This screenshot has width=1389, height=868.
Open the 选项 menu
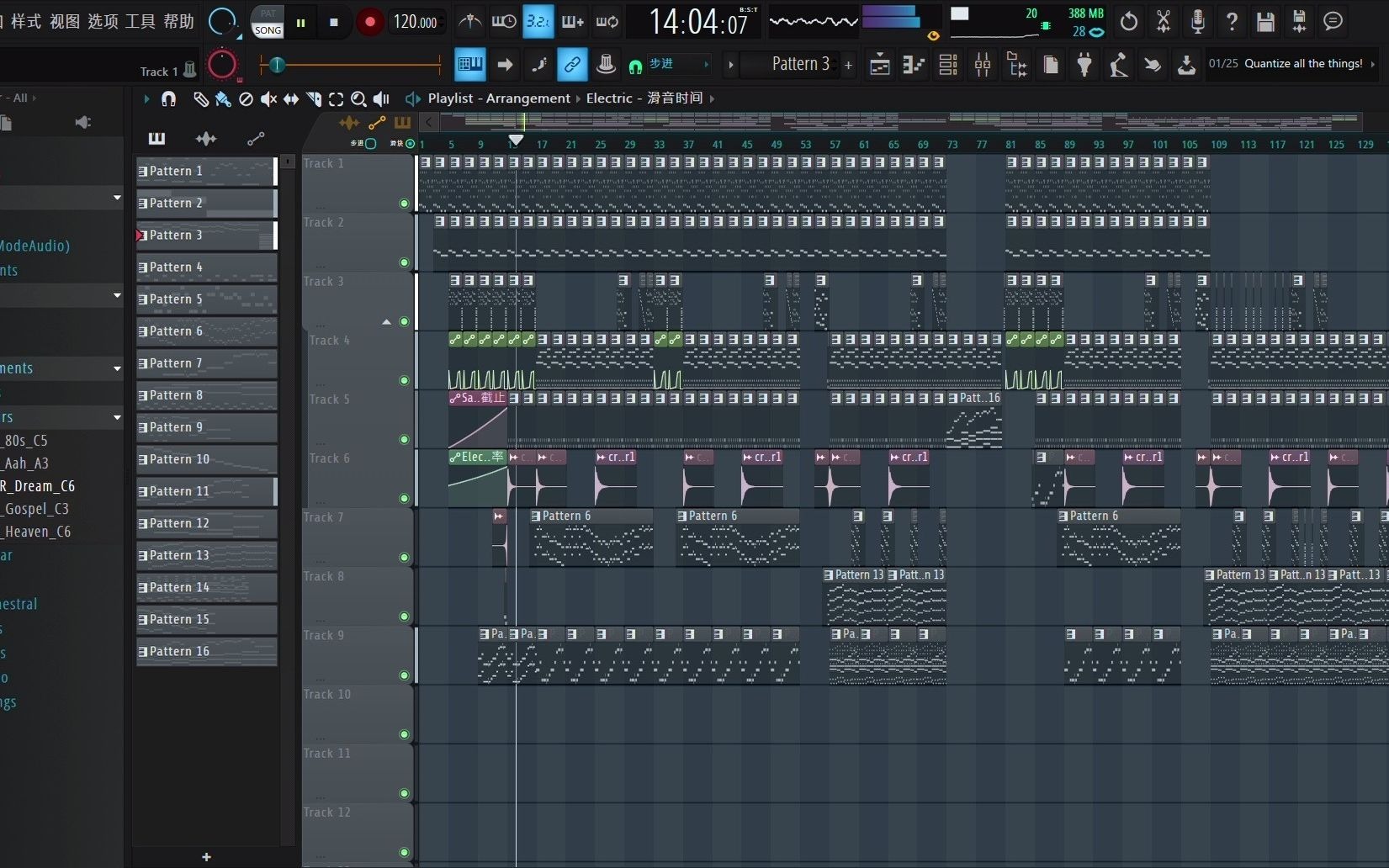(103, 21)
